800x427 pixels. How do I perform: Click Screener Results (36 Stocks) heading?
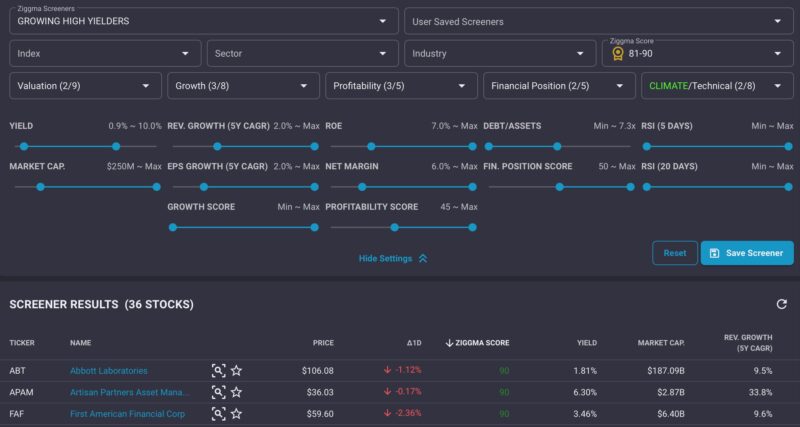click(x=102, y=305)
